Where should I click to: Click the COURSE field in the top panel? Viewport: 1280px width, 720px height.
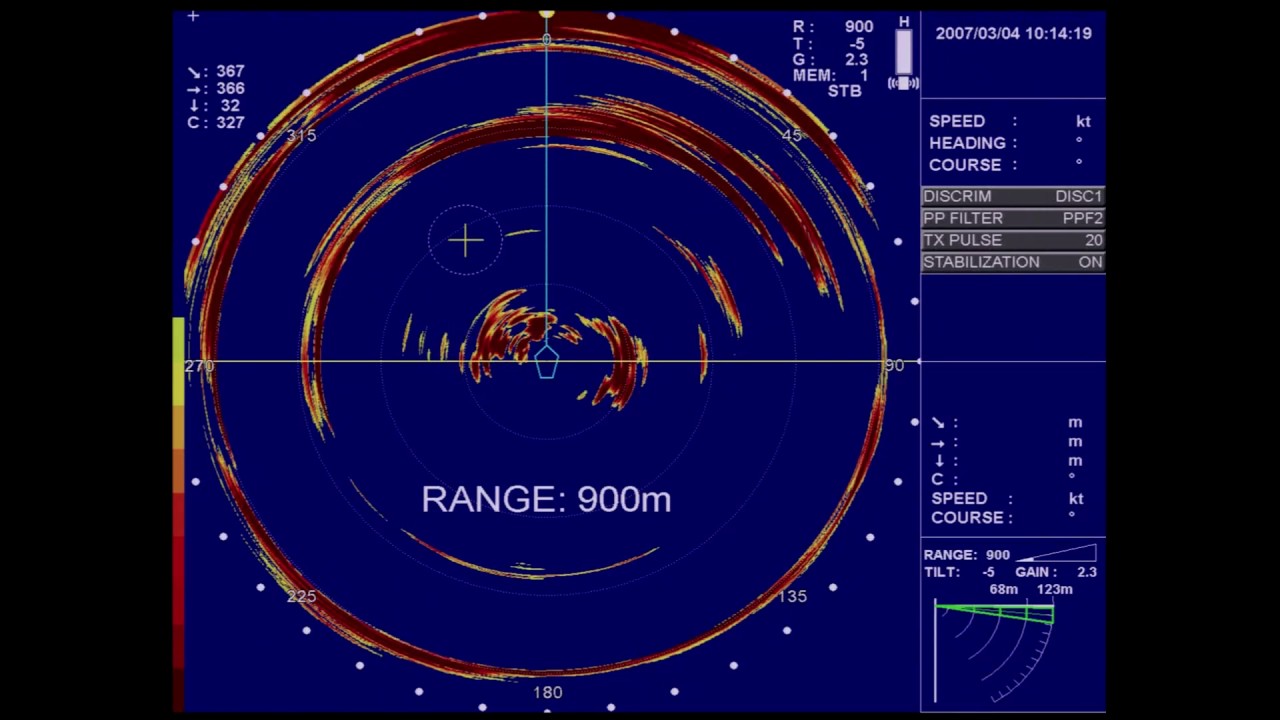1006,165
